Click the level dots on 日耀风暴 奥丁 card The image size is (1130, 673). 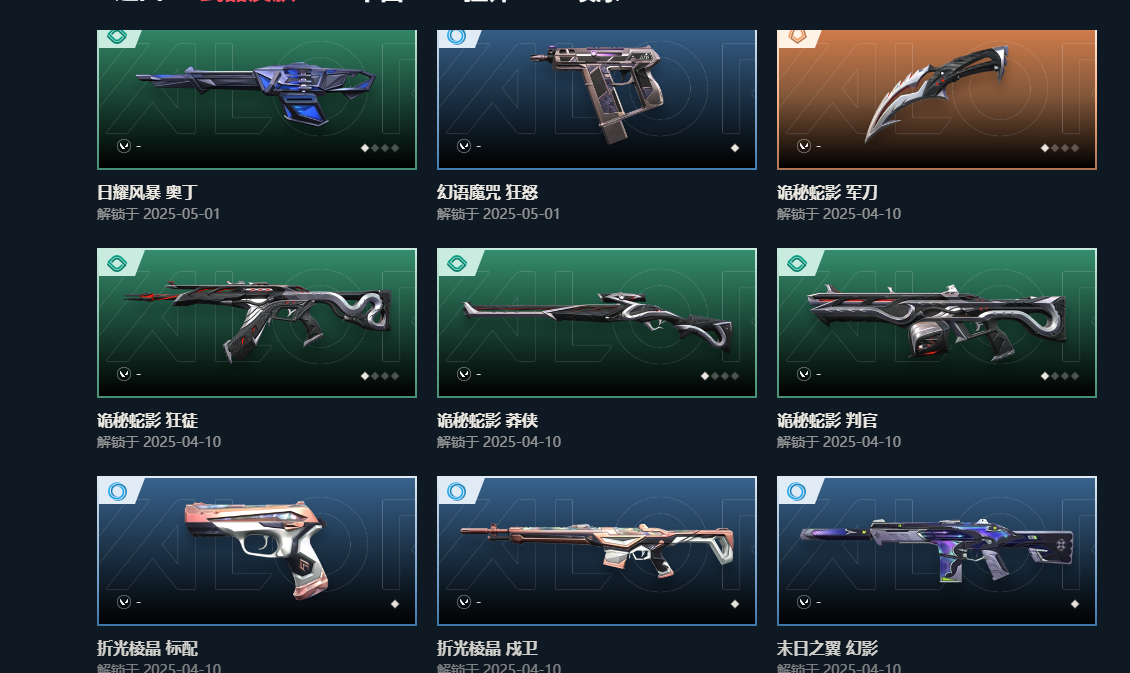pyautogui.click(x=380, y=148)
